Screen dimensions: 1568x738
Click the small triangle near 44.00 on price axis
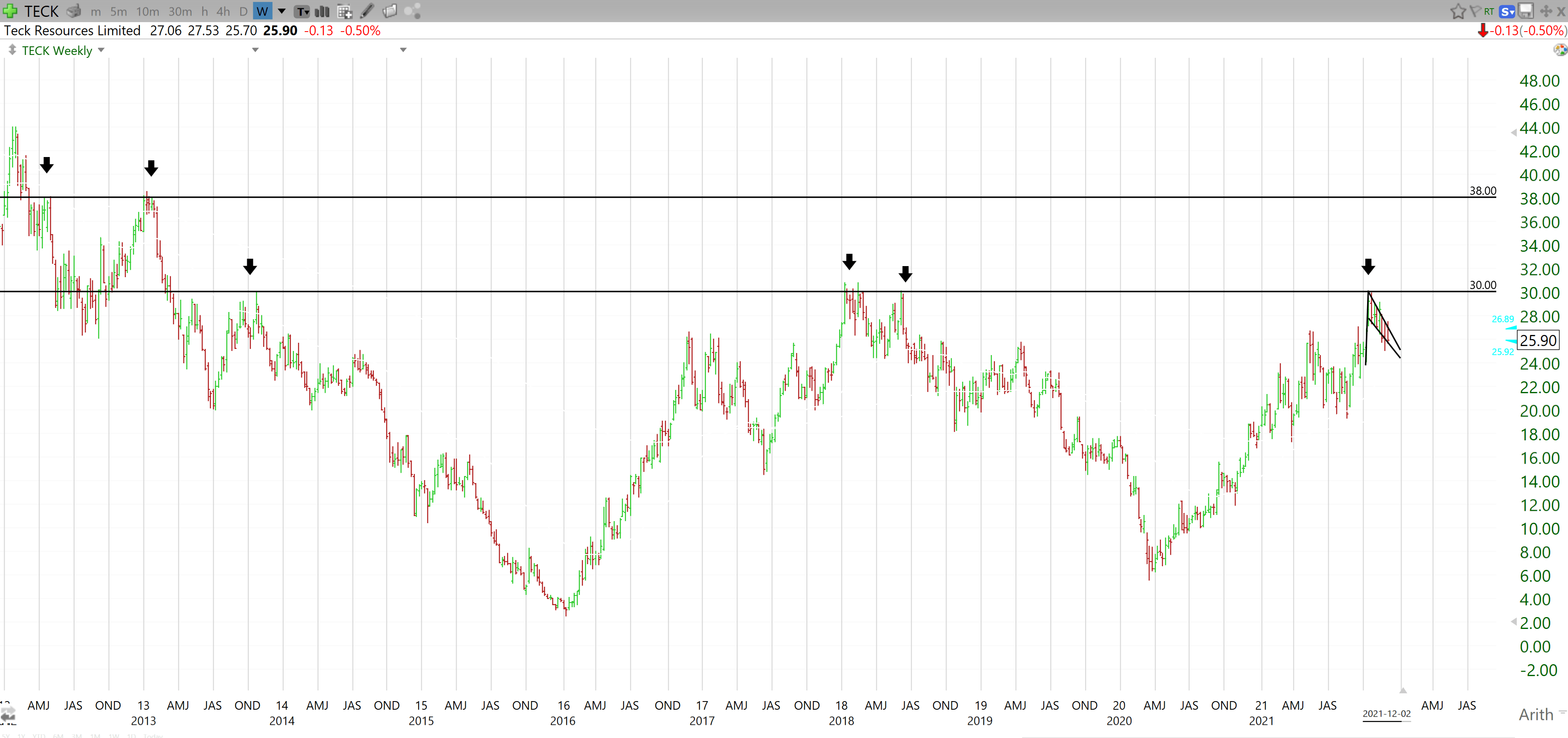point(1513,132)
